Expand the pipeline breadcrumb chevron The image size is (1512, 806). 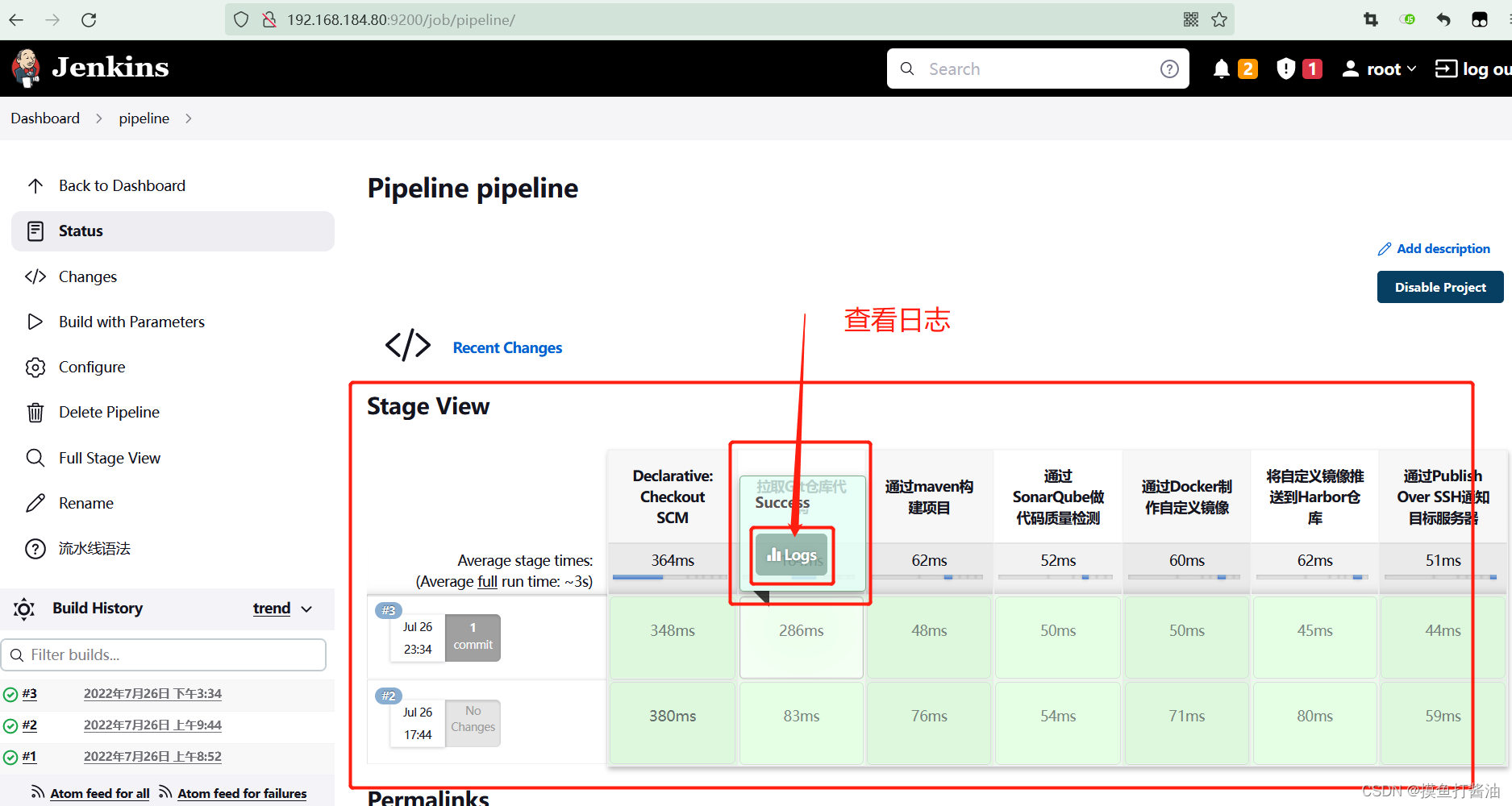189,118
